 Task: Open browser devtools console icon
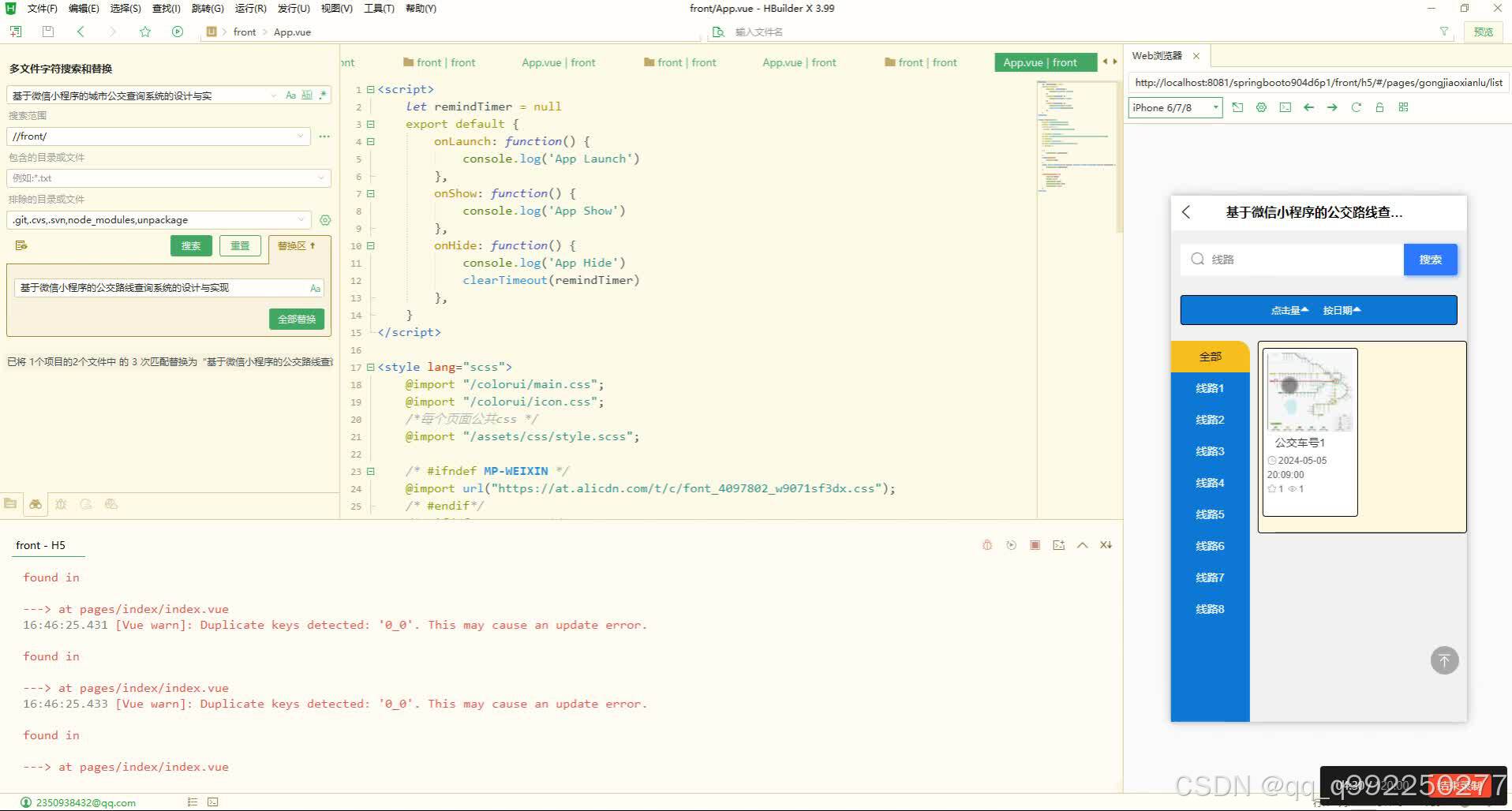point(1286,107)
